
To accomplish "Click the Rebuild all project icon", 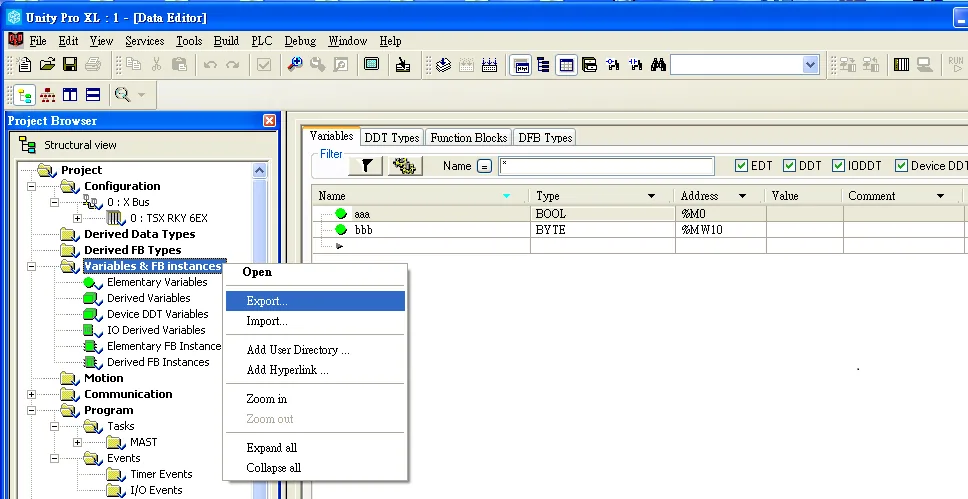I will (489, 64).
